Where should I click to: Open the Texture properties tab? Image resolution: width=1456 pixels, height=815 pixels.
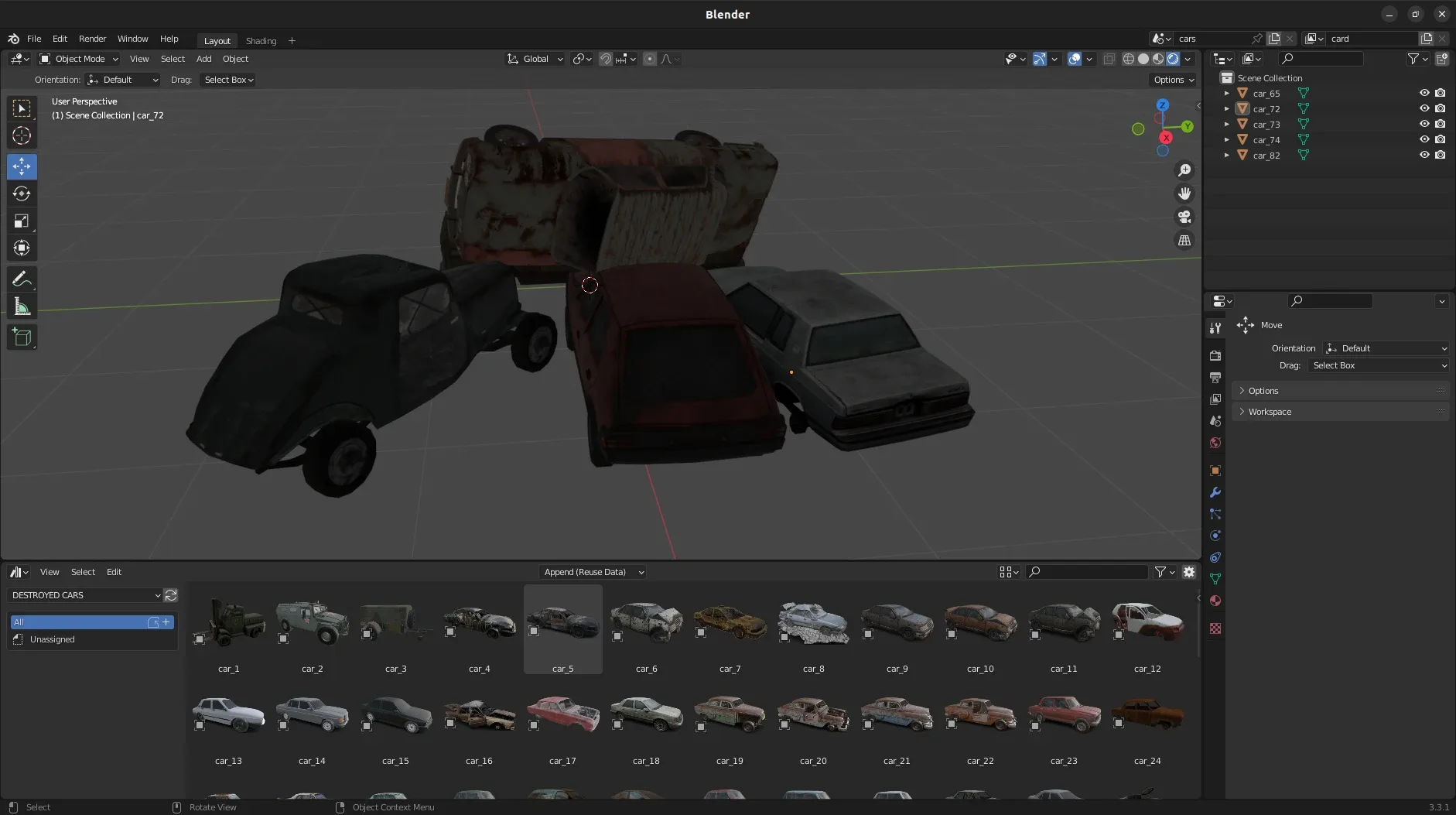click(x=1215, y=628)
